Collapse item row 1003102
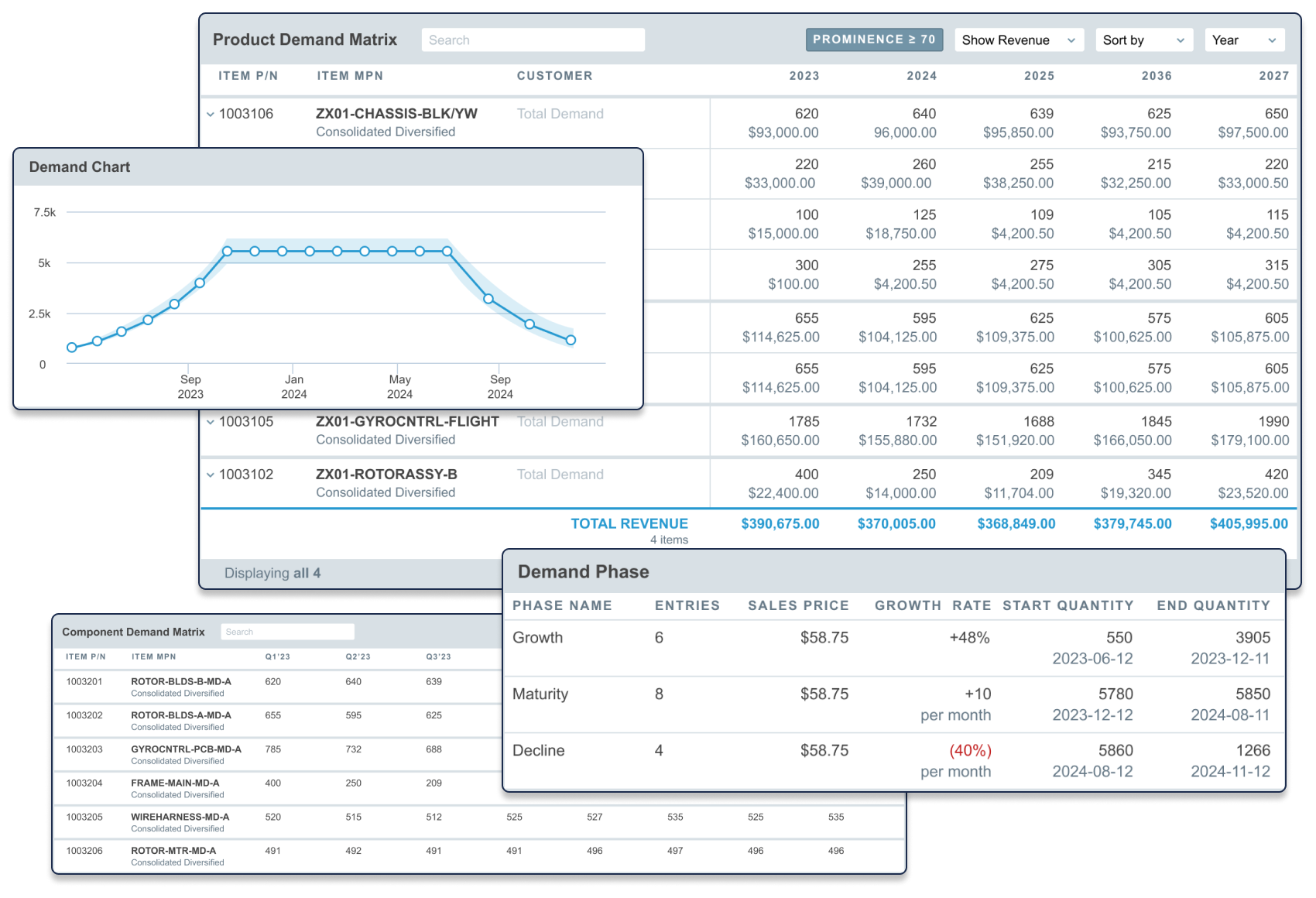This screenshot has width=1316, height=898. pos(211,475)
